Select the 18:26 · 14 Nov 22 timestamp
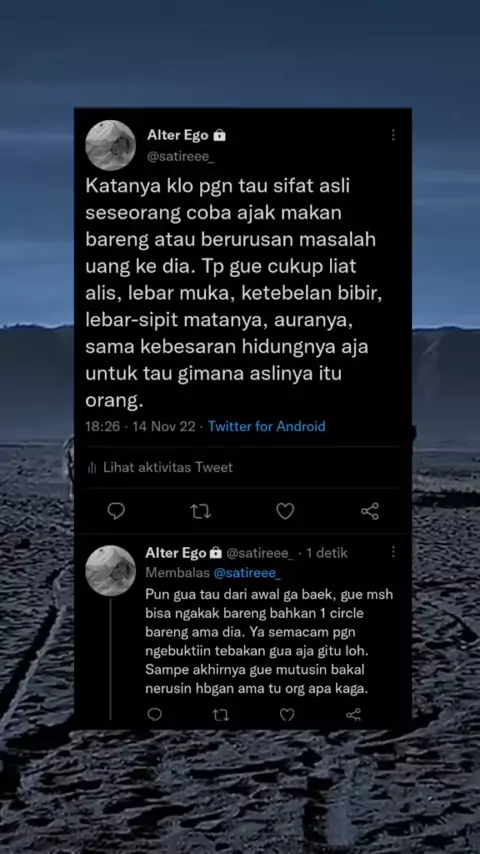 pyautogui.click(x=140, y=426)
